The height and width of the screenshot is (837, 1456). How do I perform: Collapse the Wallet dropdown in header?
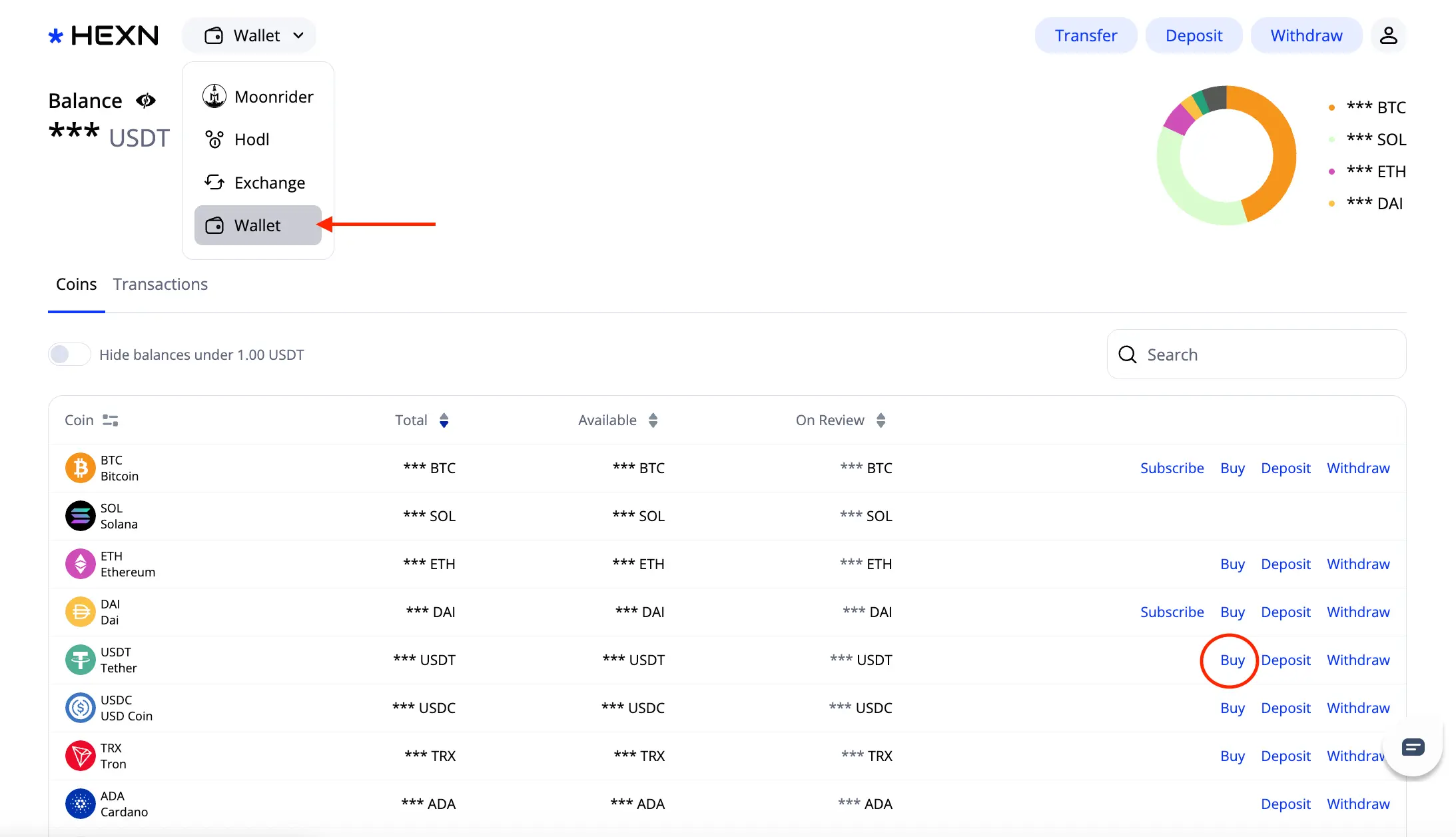click(x=249, y=35)
